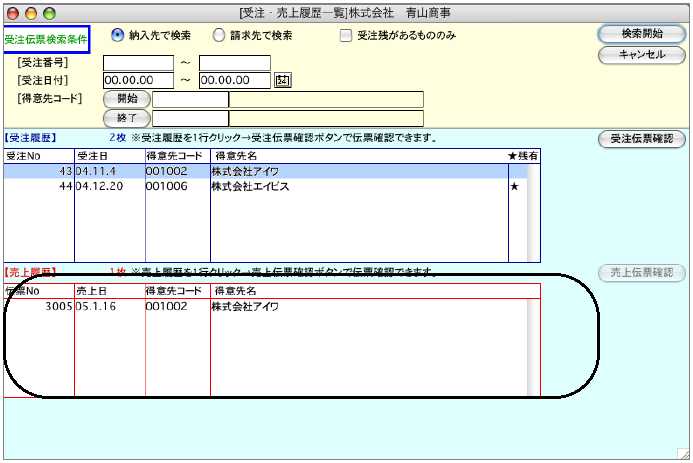Image resolution: width=693 pixels, height=463 pixels.
Task: Click the キャンセル button
Action: pos(641,55)
